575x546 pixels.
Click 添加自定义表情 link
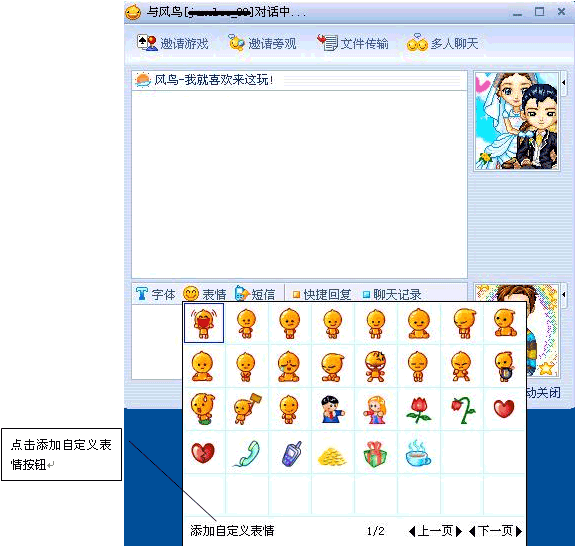point(232,531)
